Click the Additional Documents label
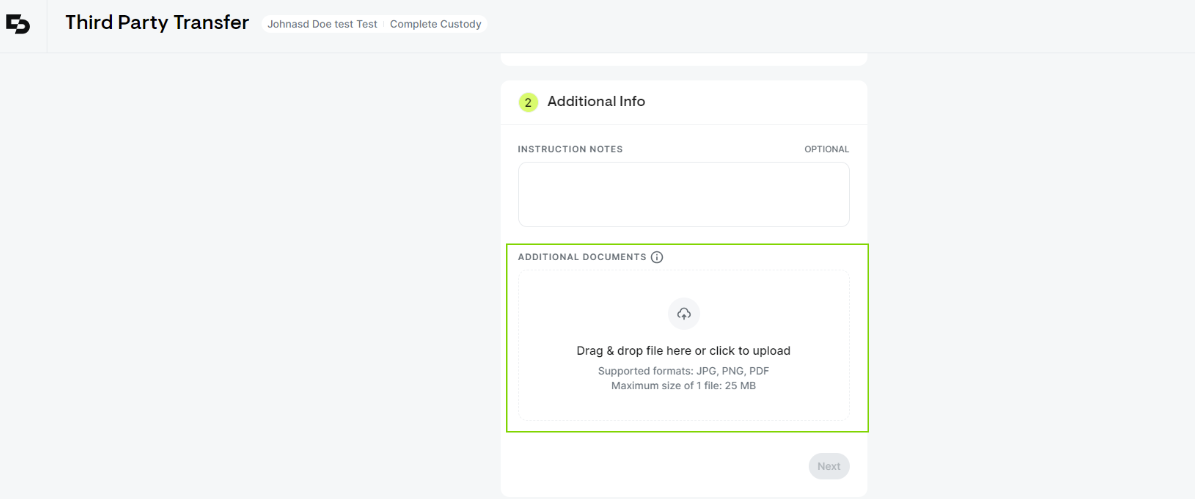This screenshot has height=499, width=1195. (582, 257)
